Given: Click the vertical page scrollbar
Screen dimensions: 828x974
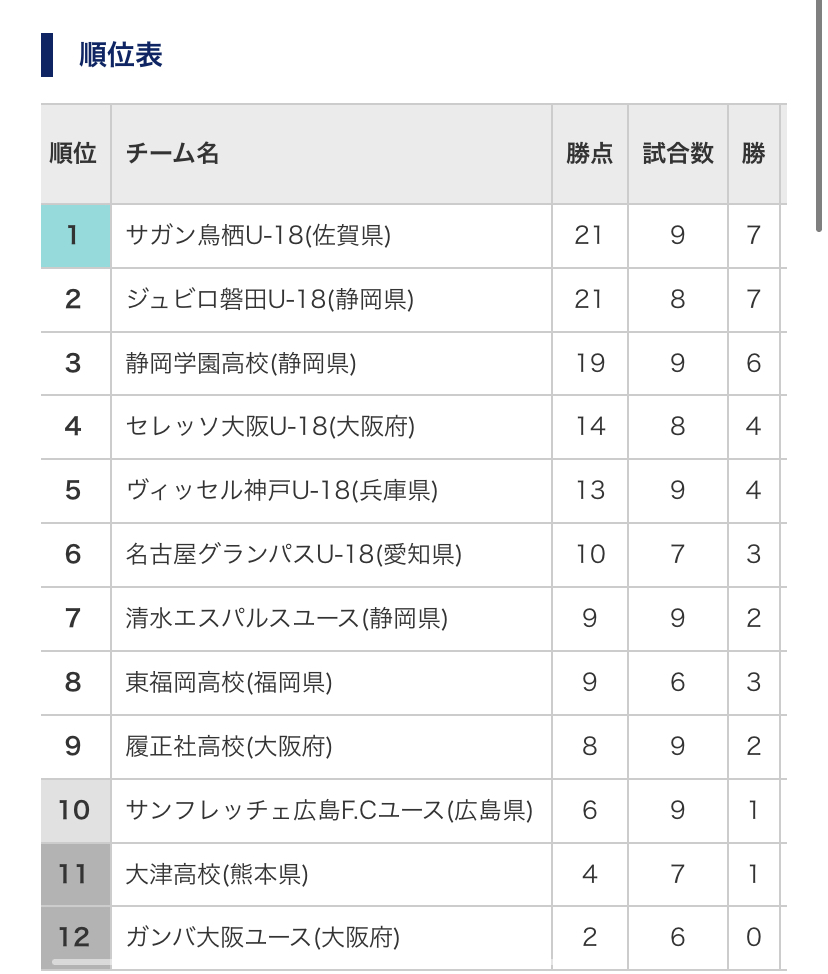Looking at the screenshot, I should [819, 115].
